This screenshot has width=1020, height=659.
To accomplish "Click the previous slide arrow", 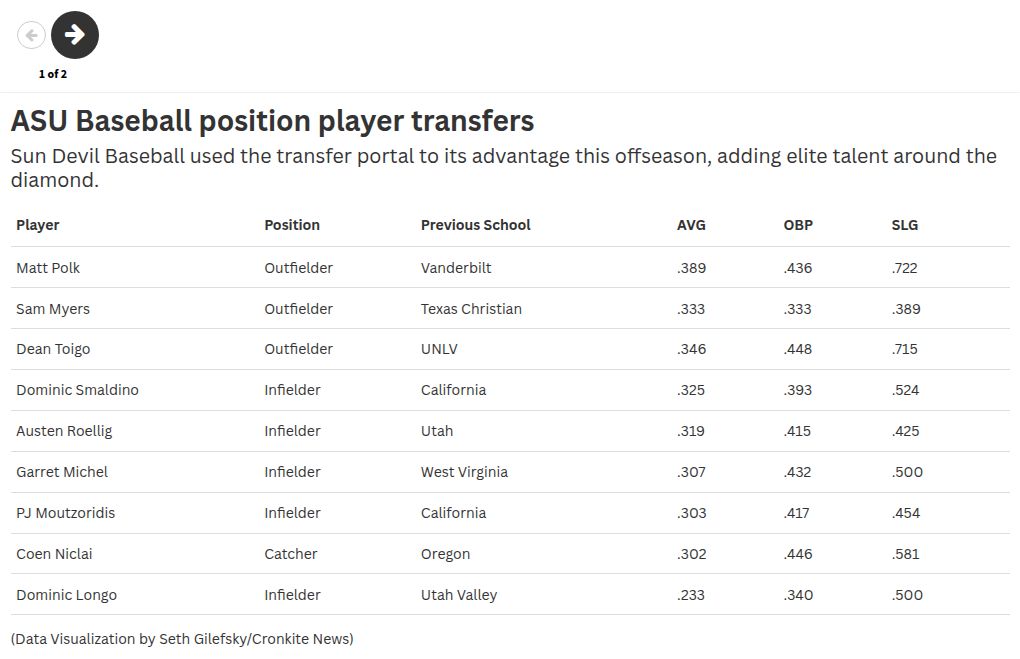I will pos(31,35).
